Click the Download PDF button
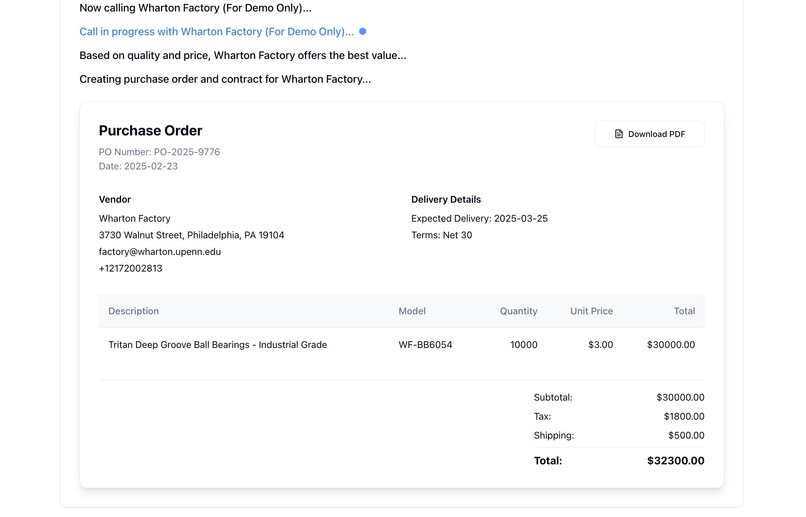This screenshot has width=806, height=517. click(649, 134)
